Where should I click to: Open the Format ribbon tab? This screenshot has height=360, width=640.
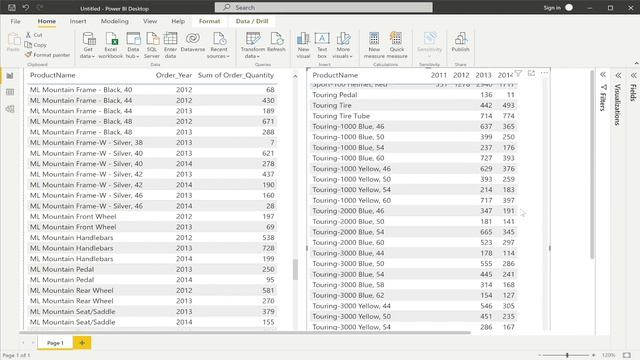(209, 21)
